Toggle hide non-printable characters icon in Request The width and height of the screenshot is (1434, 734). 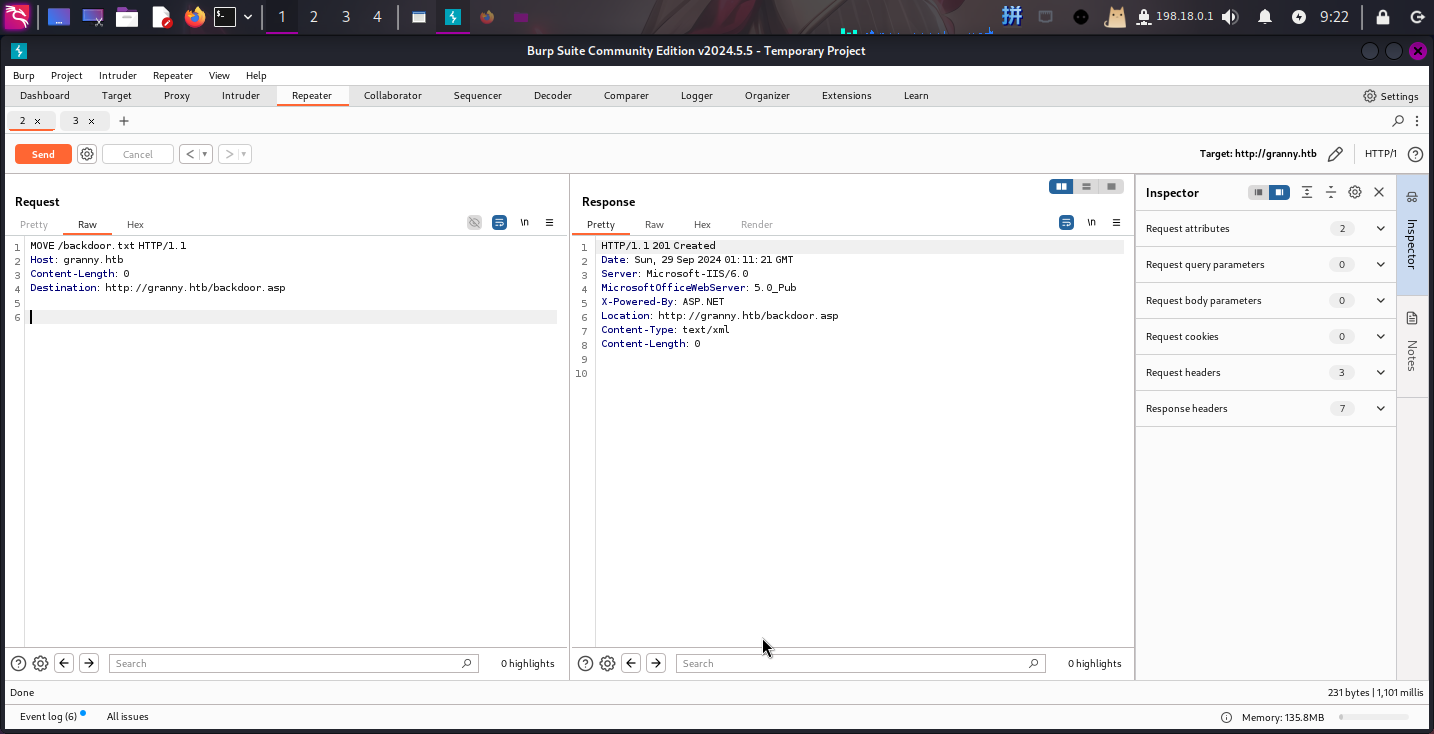pos(475,223)
